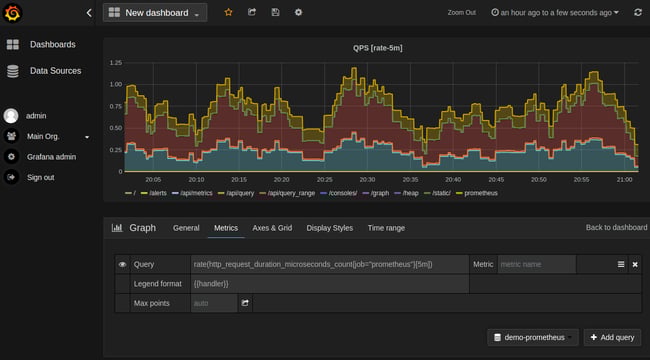The height and width of the screenshot is (360, 650).
Task: Refresh the dashboard with the refresh icon
Action: click(638, 12)
